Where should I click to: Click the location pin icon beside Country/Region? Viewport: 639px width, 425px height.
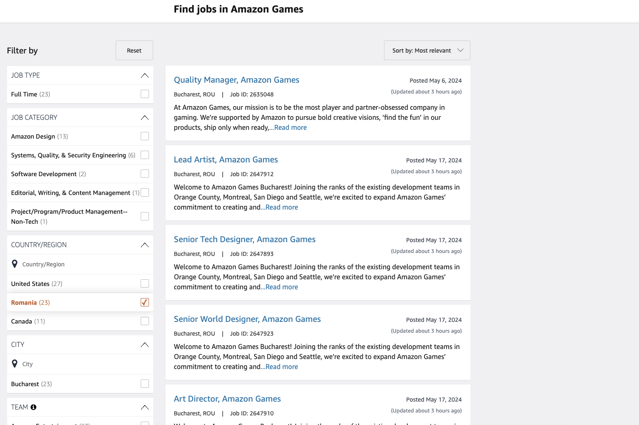point(15,264)
